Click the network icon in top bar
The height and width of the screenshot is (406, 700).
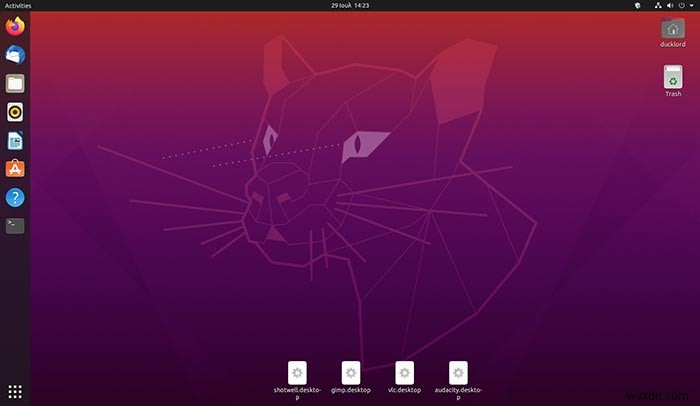658,5
